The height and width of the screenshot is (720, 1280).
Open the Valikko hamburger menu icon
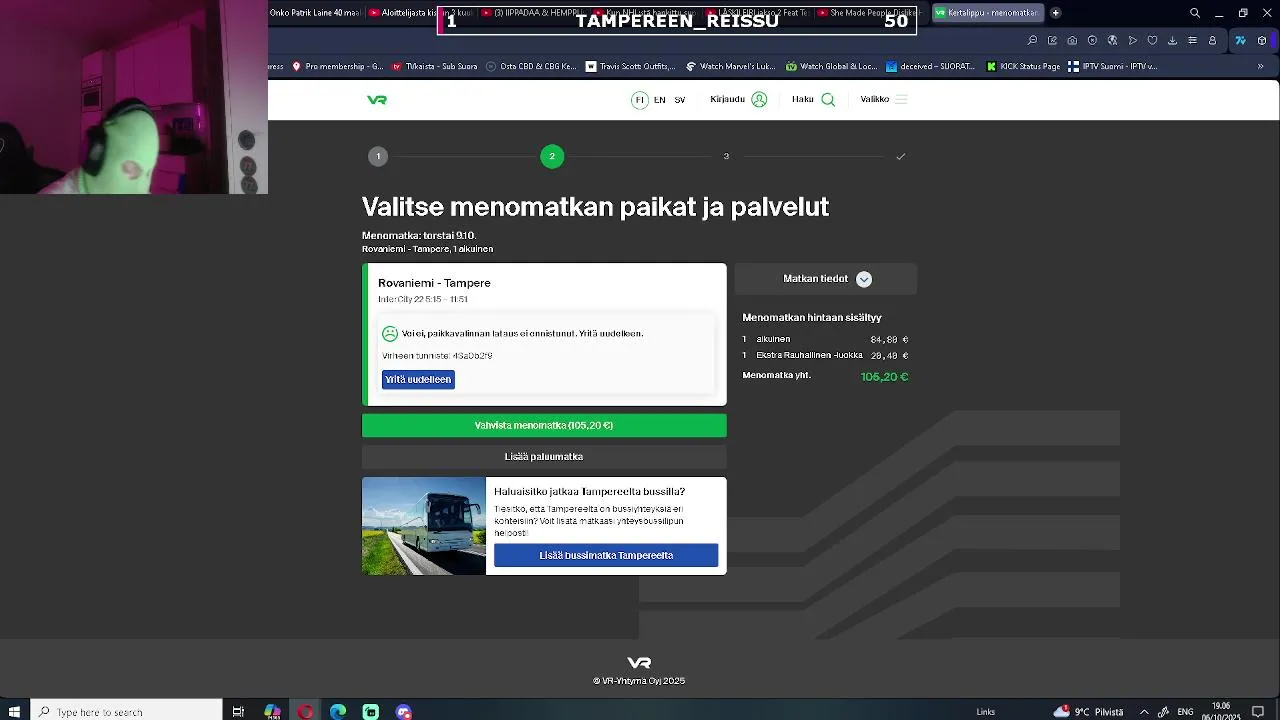tap(901, 100)
